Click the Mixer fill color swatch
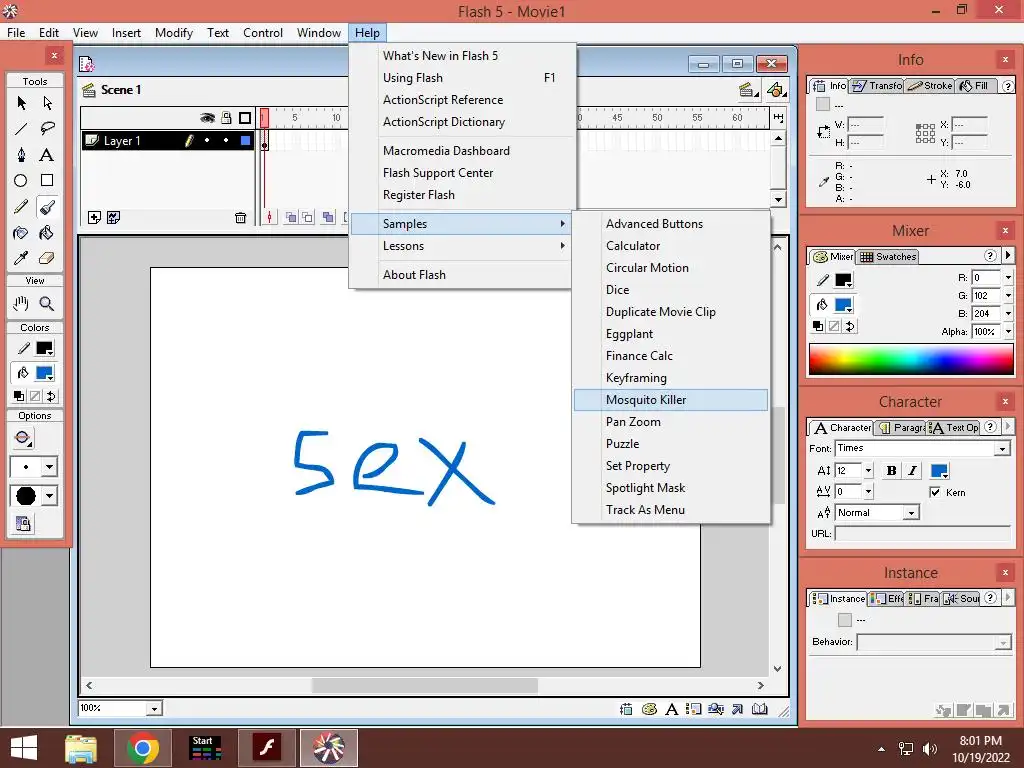This screenshot has width=1024, height=768. (x=844, y=305)
